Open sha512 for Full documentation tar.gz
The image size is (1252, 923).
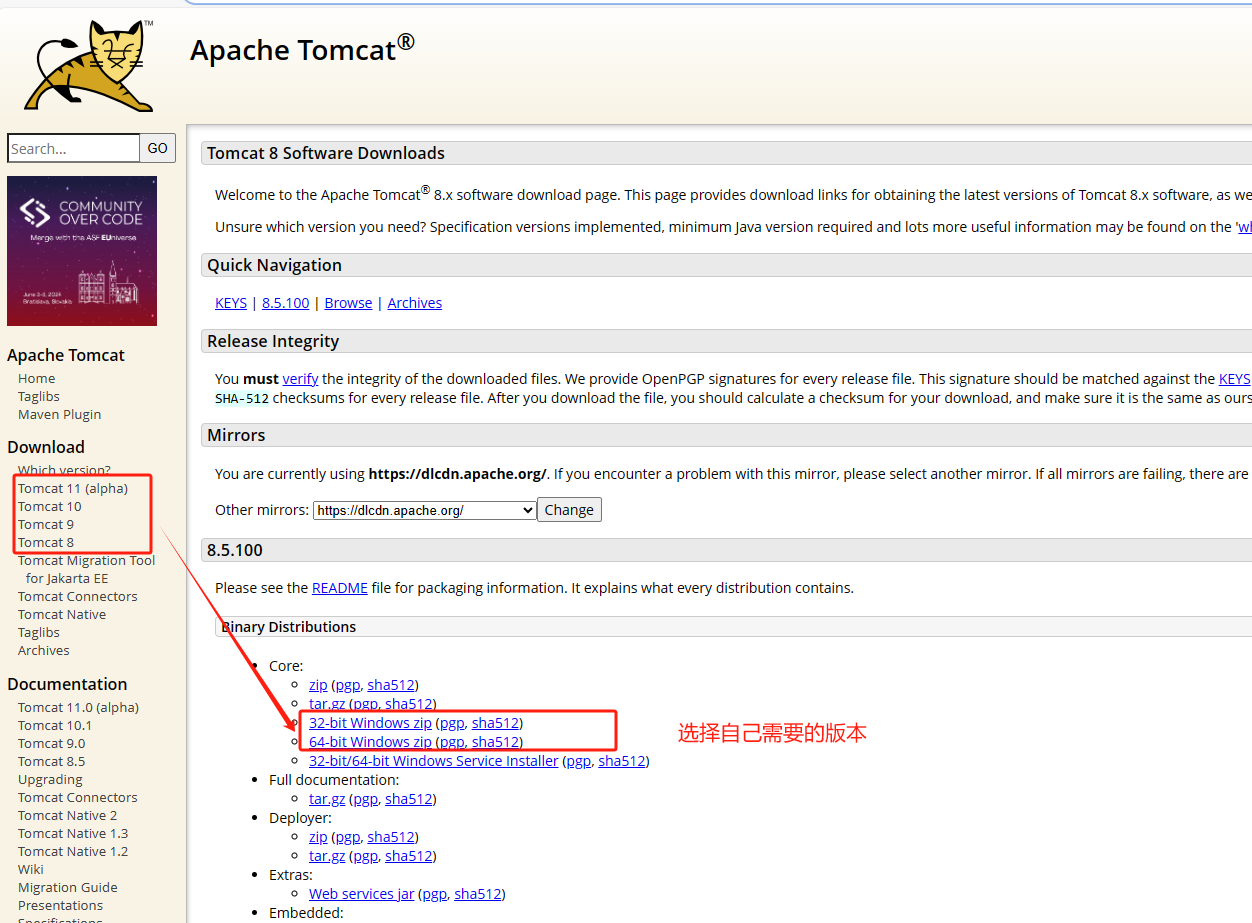(409, 799)
